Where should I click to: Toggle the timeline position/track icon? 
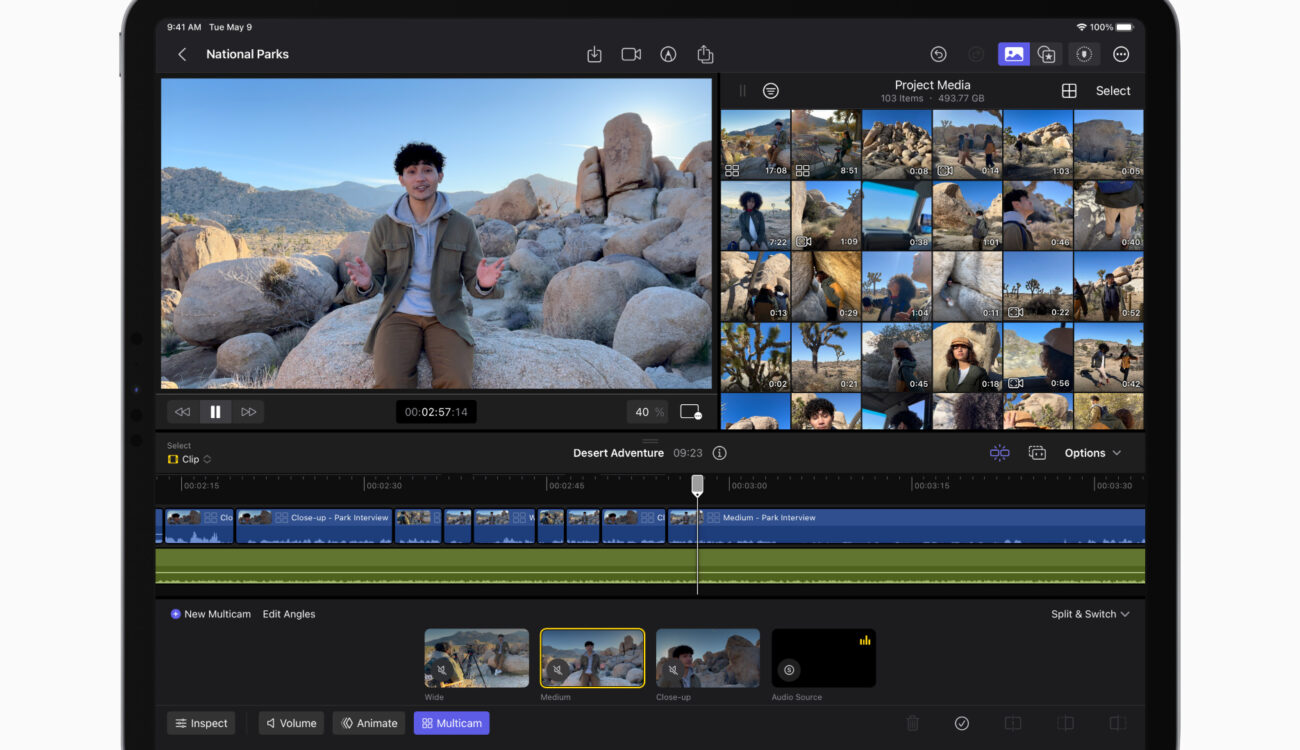[x=1037, y=453]
